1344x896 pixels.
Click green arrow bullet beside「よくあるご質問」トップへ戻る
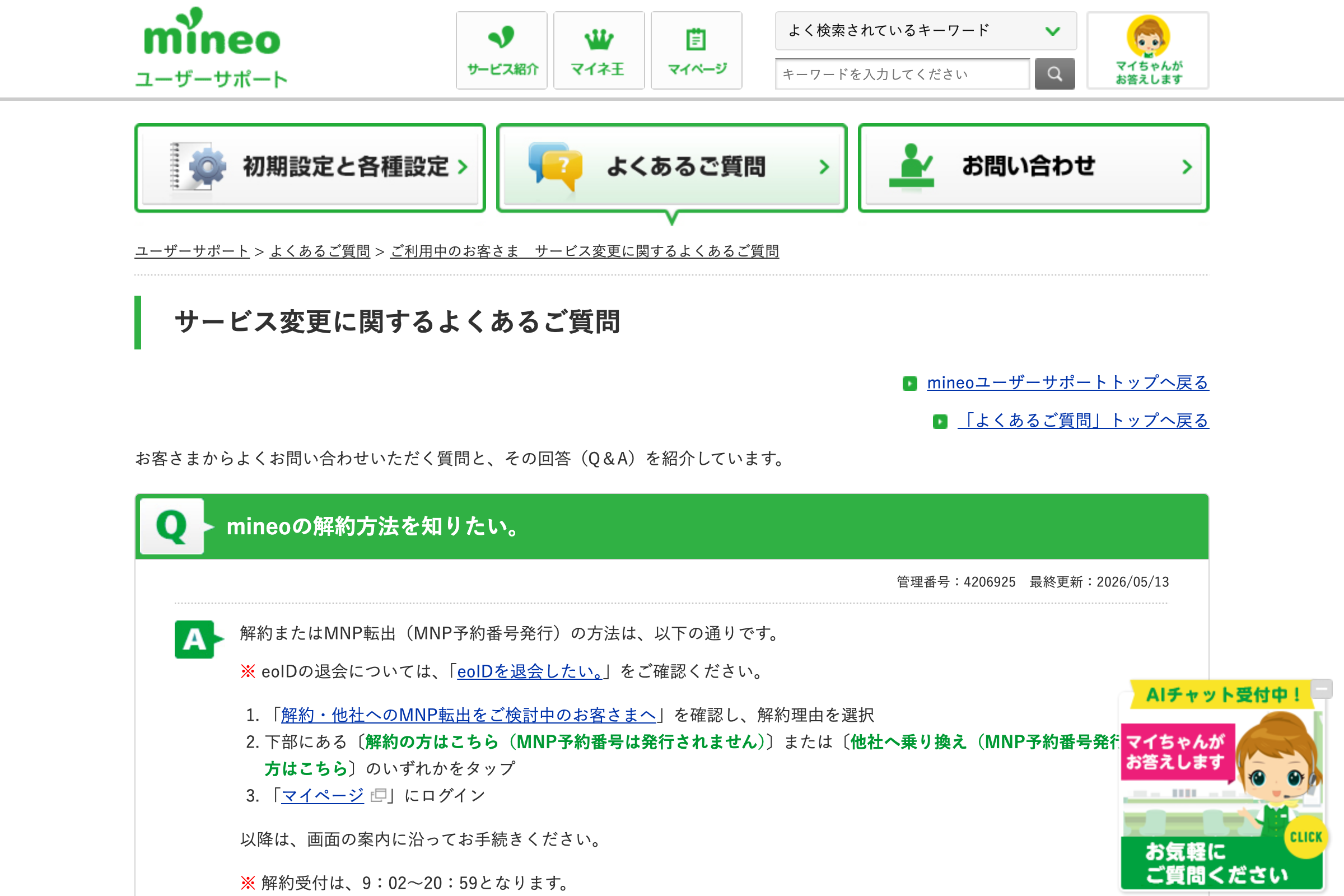click(940, 422)
